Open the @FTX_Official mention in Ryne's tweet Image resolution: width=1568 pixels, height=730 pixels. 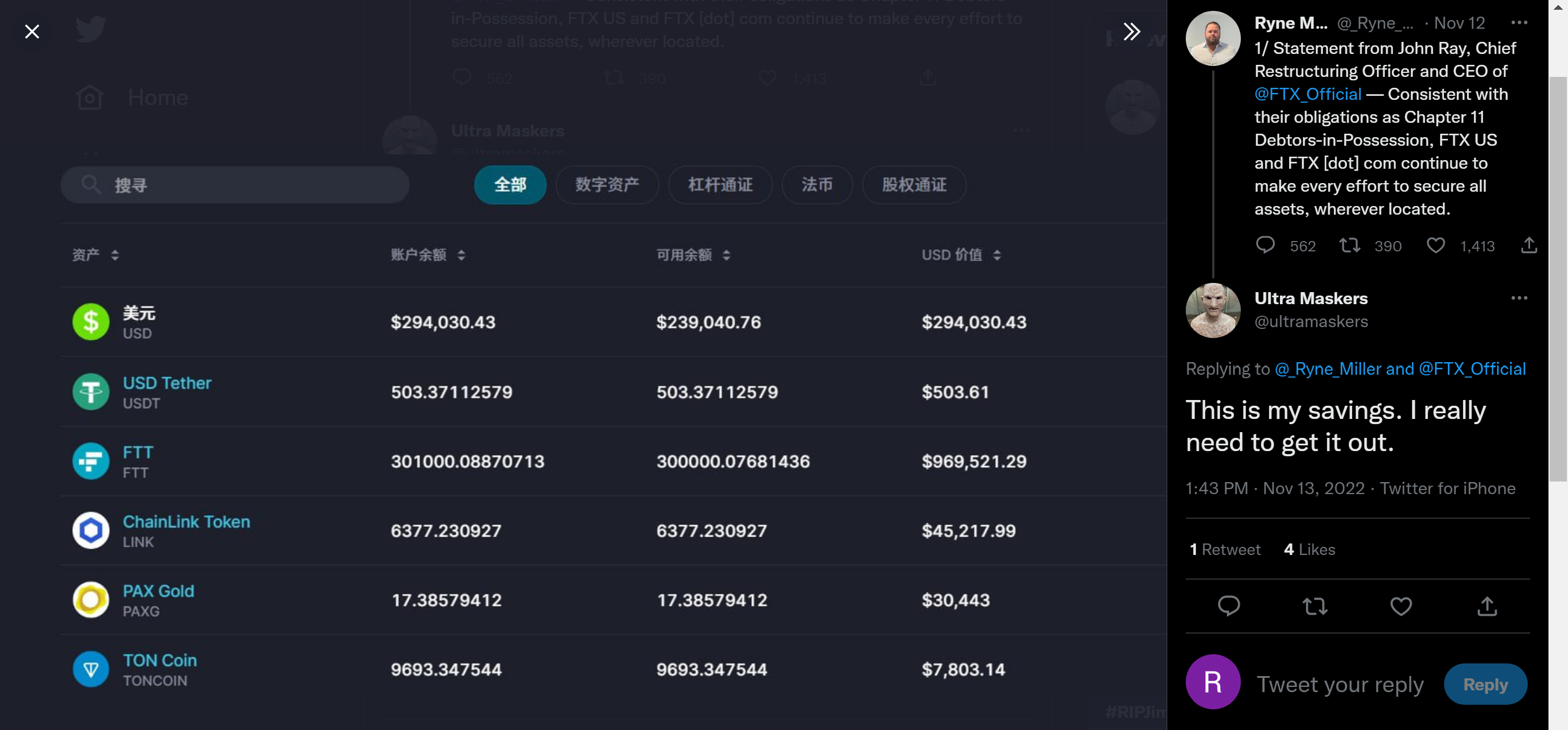point(1307,94)
